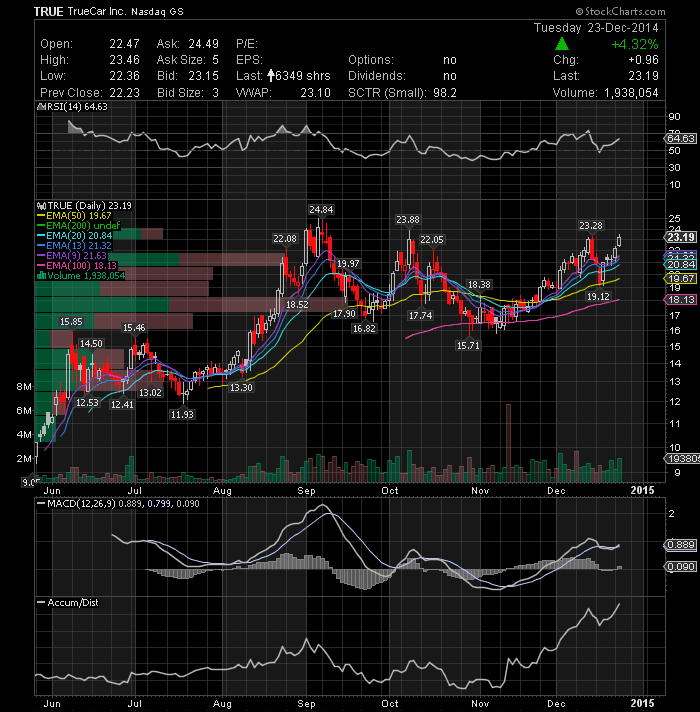Click the EMA(100) 18.13 legend entry
The width and height of the screenshot is (700, 712).
[81, 266]
